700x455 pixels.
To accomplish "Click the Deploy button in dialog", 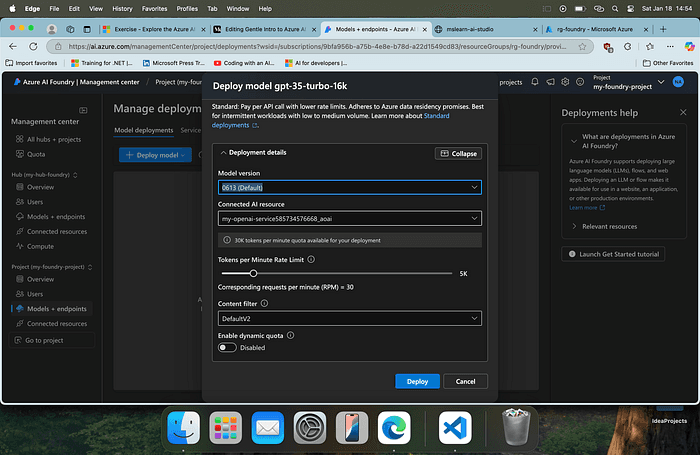I will [x=417, y=381].
